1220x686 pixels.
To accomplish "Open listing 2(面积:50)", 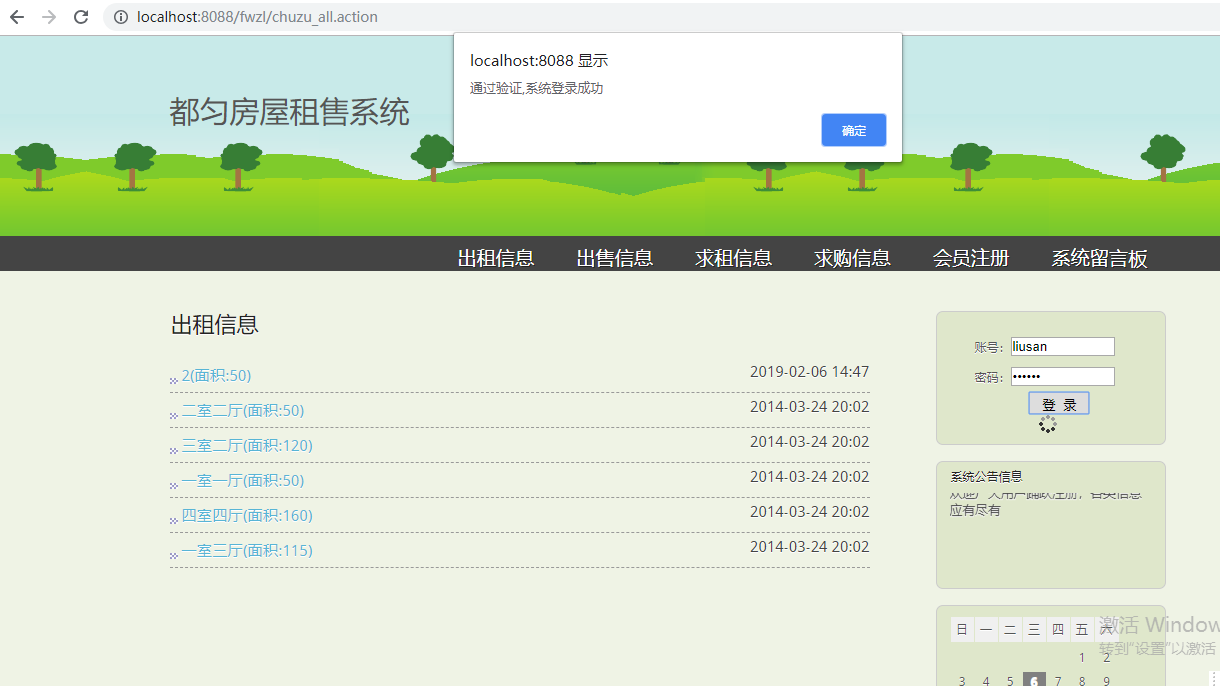I will tap(216, 376).
